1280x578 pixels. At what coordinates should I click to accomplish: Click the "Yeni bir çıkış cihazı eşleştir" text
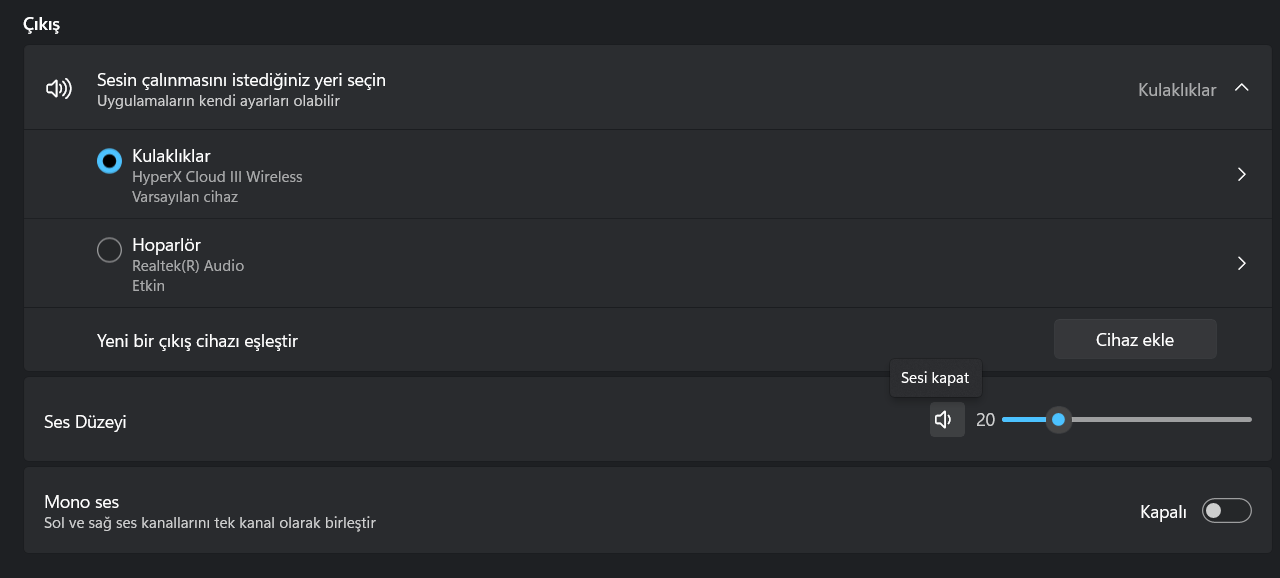tap(197, 341)
